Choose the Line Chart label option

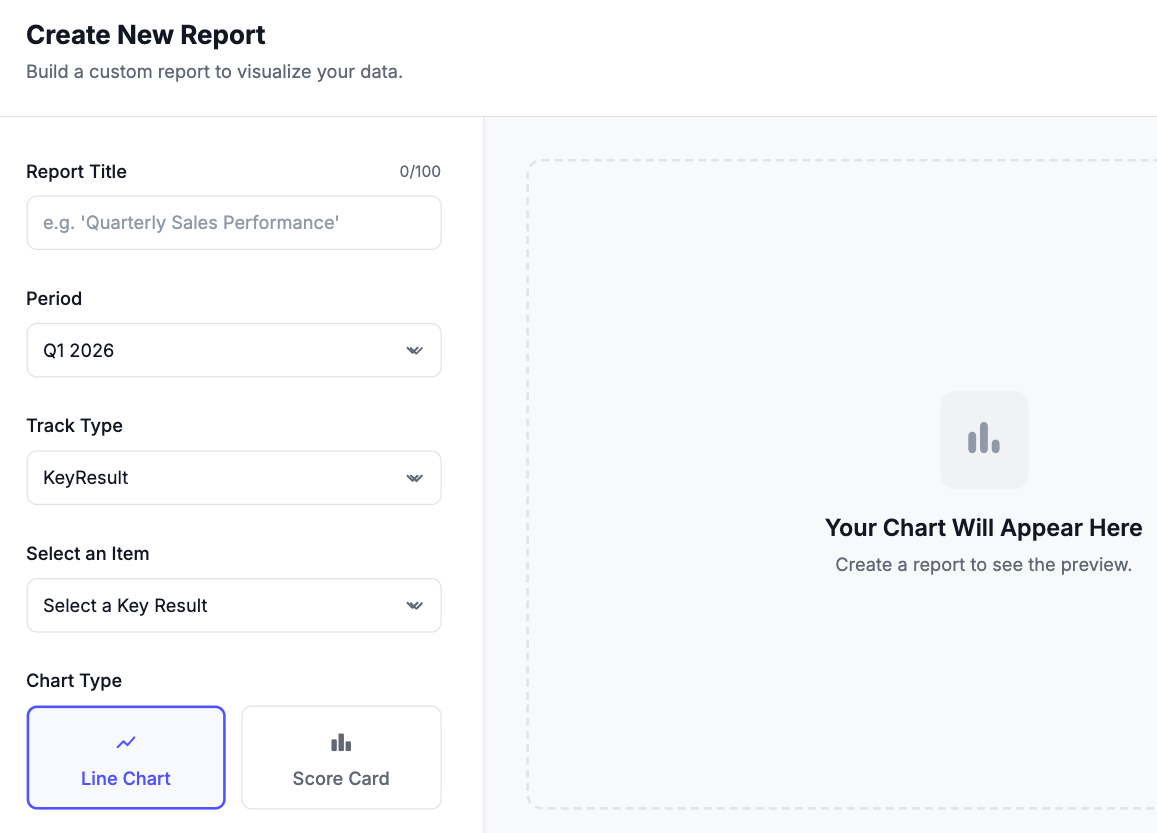(125, 778)
